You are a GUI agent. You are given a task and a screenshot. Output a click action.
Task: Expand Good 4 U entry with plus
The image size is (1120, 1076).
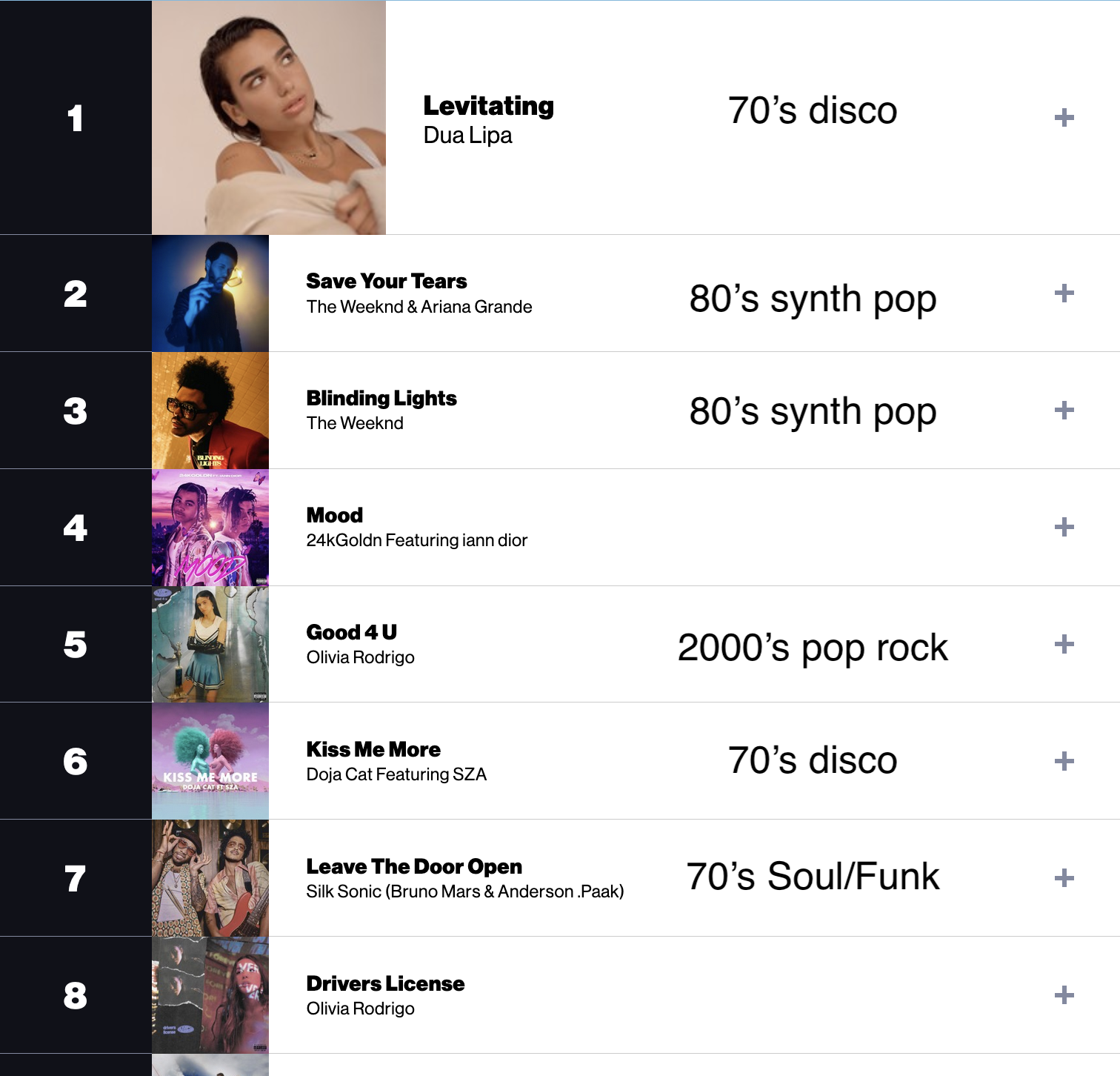point(1064,645)
